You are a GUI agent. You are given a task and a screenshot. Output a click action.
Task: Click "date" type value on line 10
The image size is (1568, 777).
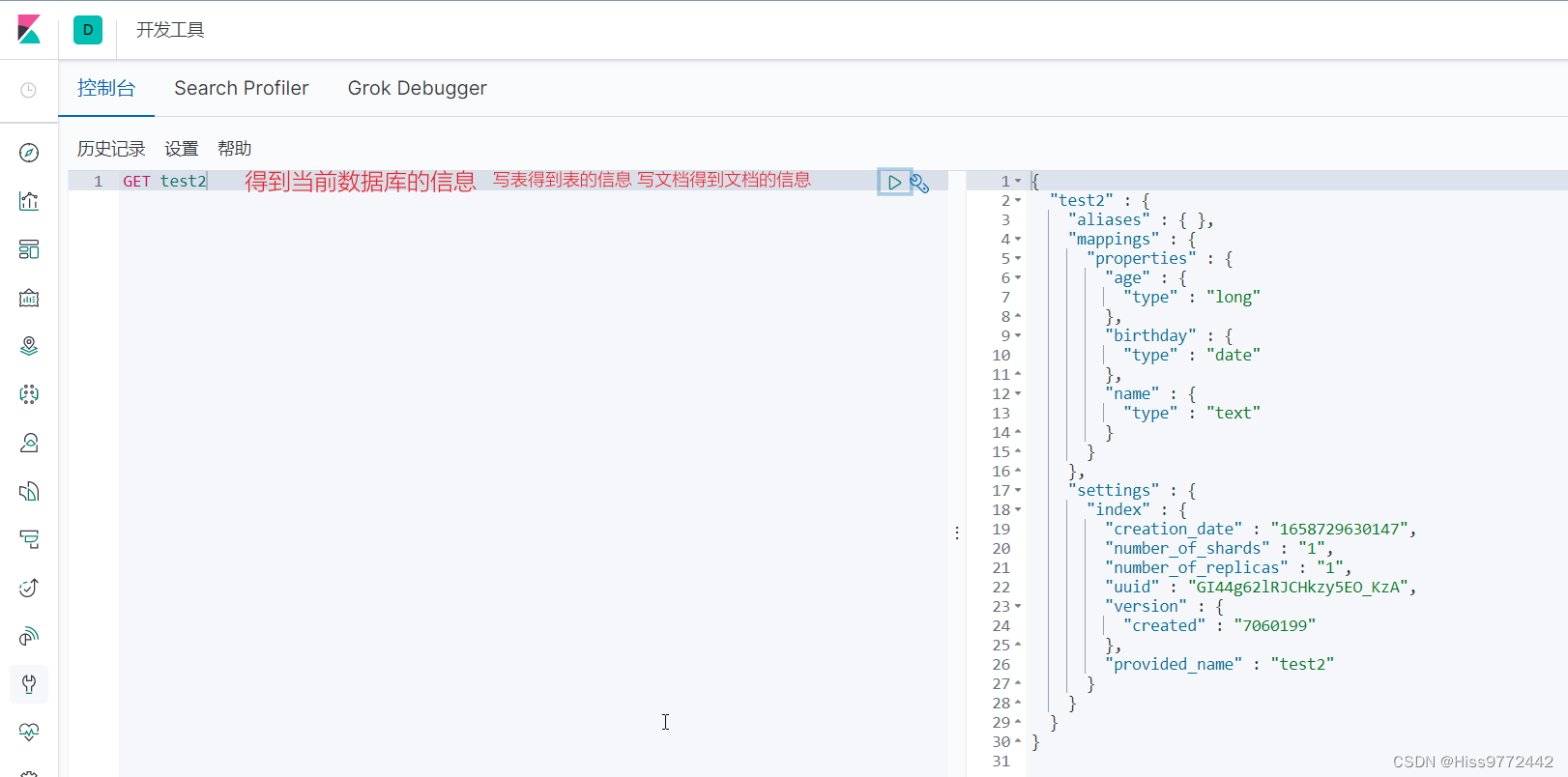coord(1234,355)
